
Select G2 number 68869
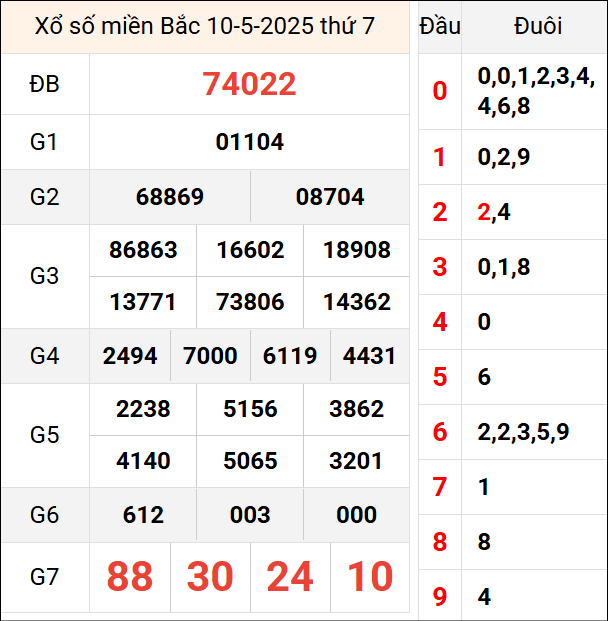[x=169, y=197]
